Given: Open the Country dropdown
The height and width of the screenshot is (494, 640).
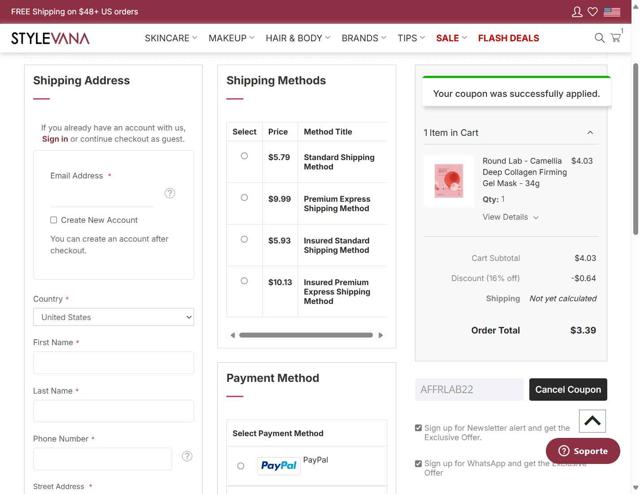Looking at the screenshot, I should [x=113, y=317].
